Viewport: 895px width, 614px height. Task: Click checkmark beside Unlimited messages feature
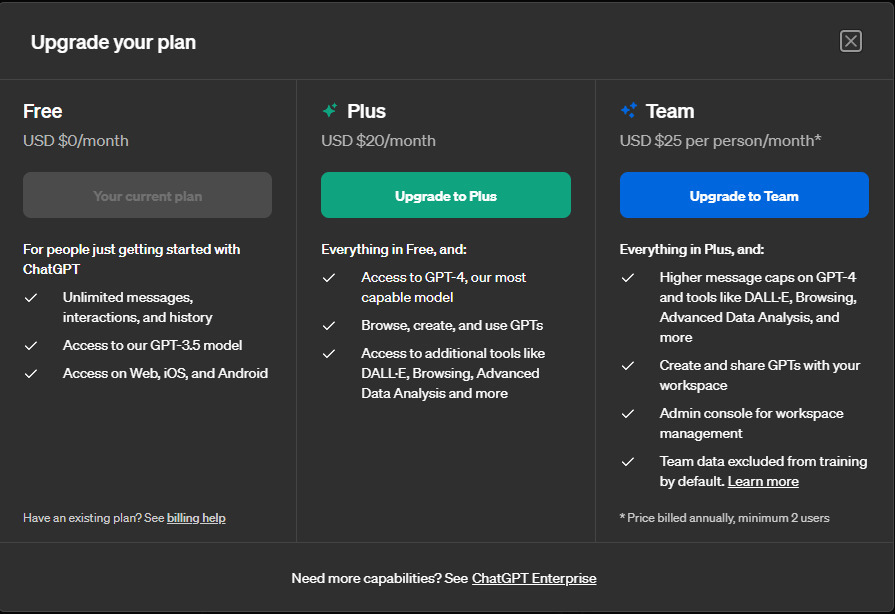click(31, 298)
